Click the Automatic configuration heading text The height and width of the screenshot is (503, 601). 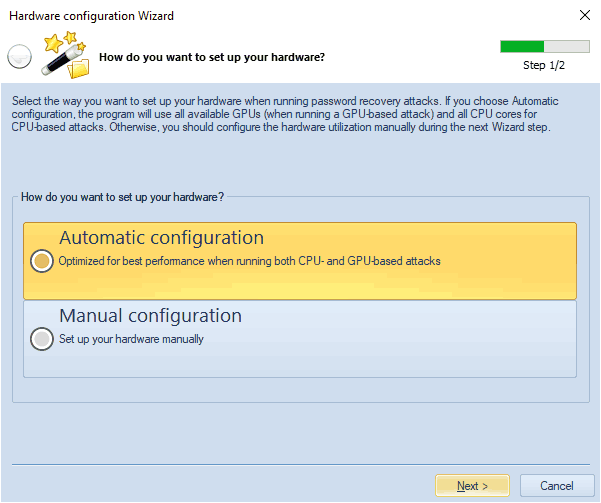coord(161,238)
